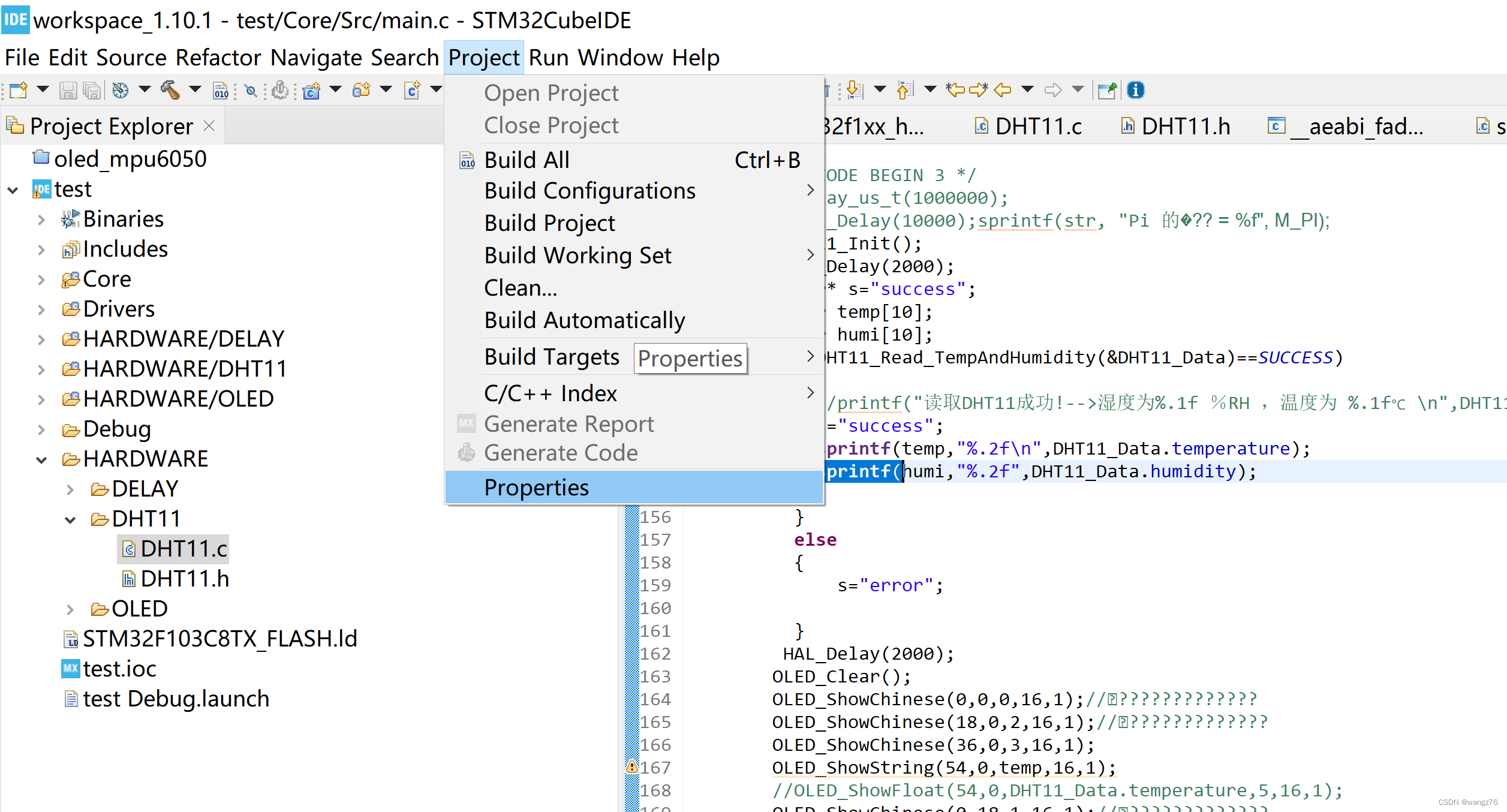Build the project using the hammer icon
Viewport: 1507px width, 812px height.
pos(170,89)
